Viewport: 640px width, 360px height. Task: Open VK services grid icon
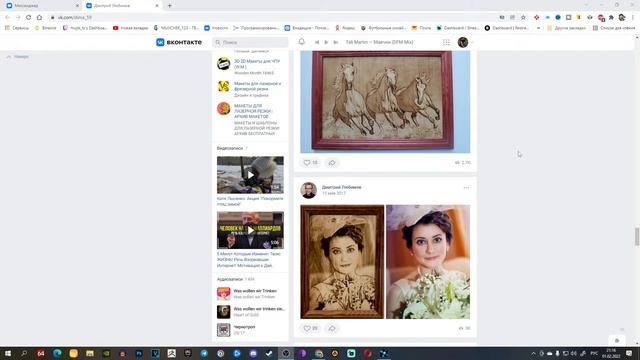447,42
